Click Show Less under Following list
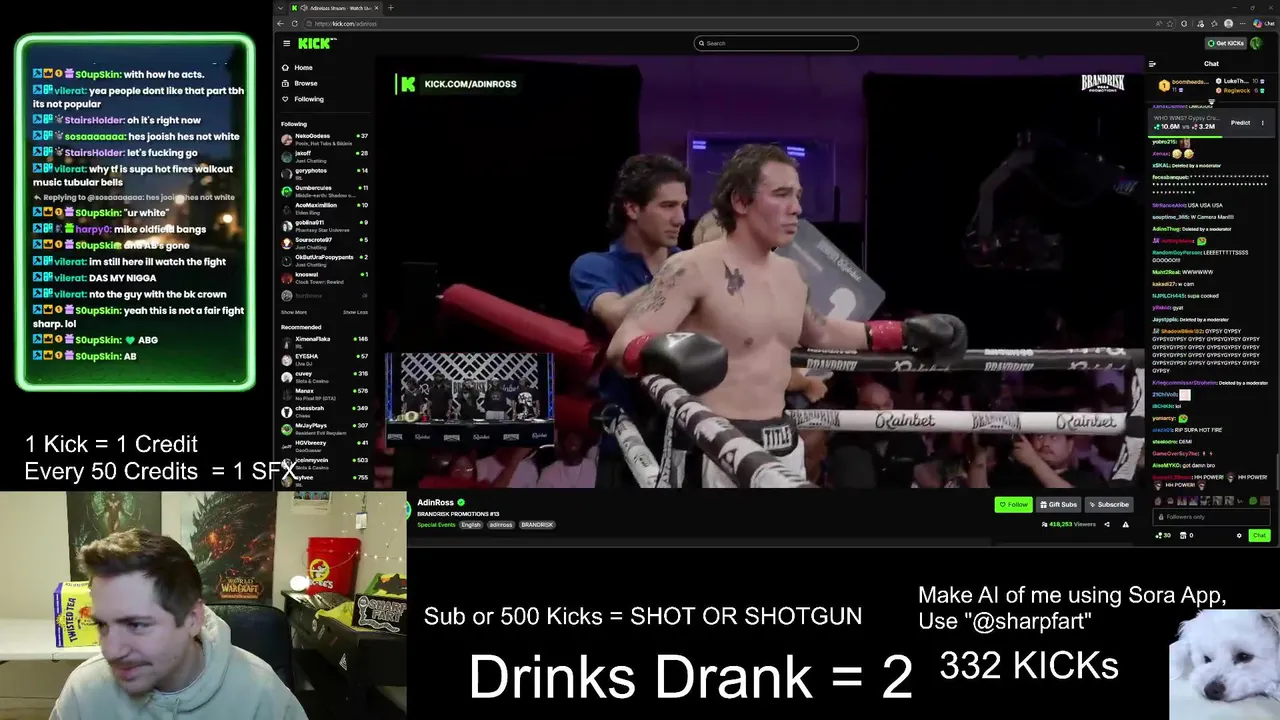 click(355, 312)
